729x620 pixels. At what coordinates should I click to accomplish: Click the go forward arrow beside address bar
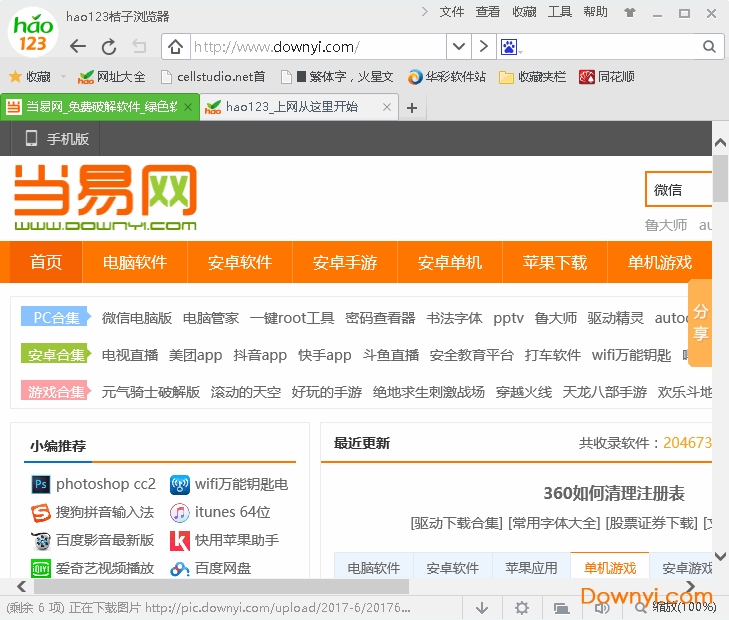click(x=484, y=46)
